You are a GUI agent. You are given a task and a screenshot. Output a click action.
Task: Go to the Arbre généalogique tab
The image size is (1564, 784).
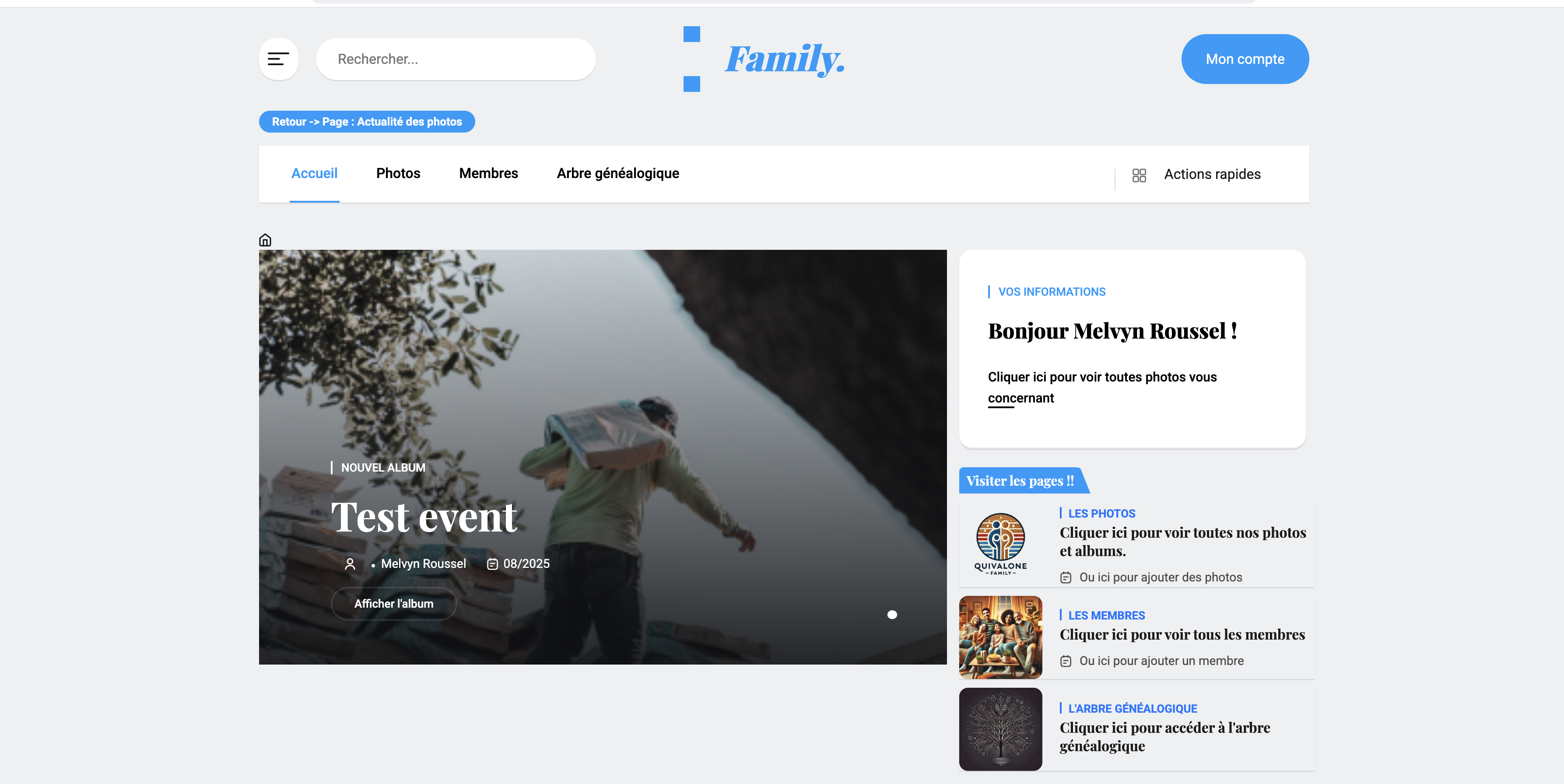pos(617,174)
